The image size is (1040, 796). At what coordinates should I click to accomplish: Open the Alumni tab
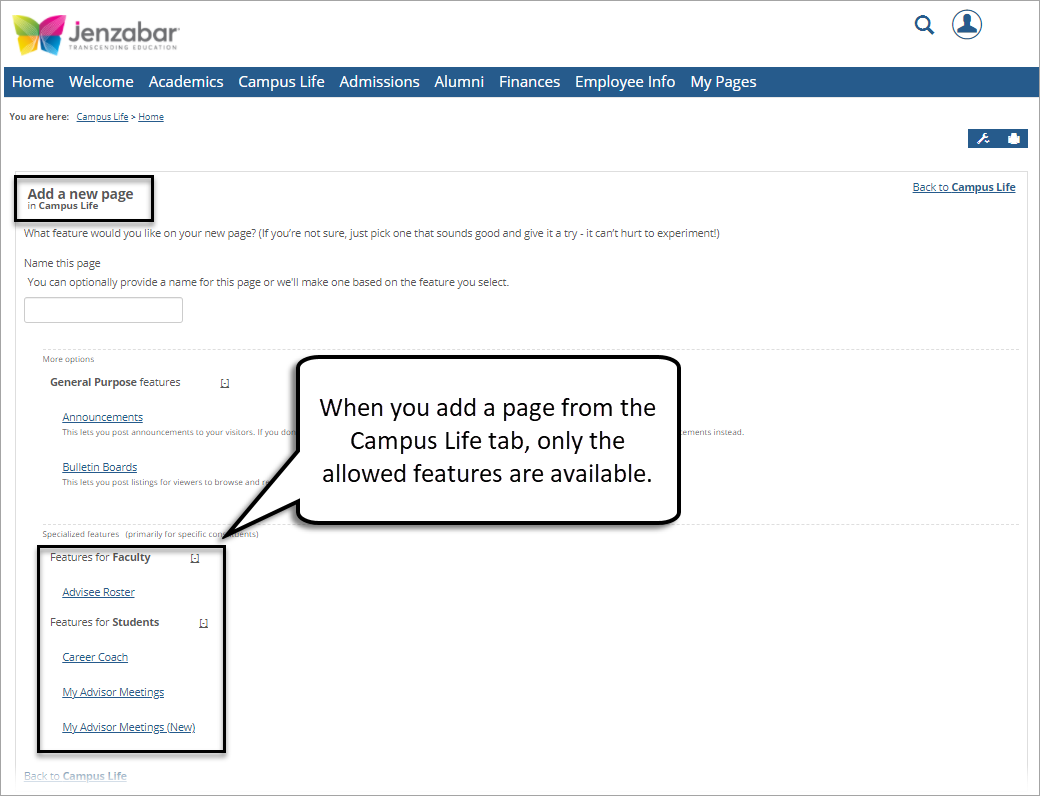pos(459,82)
